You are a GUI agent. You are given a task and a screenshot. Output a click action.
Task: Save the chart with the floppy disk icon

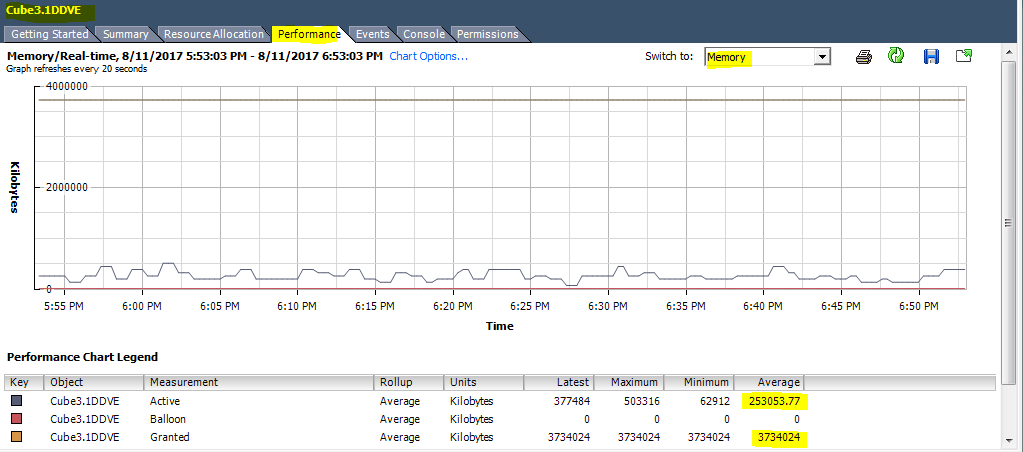click(931, 57)
